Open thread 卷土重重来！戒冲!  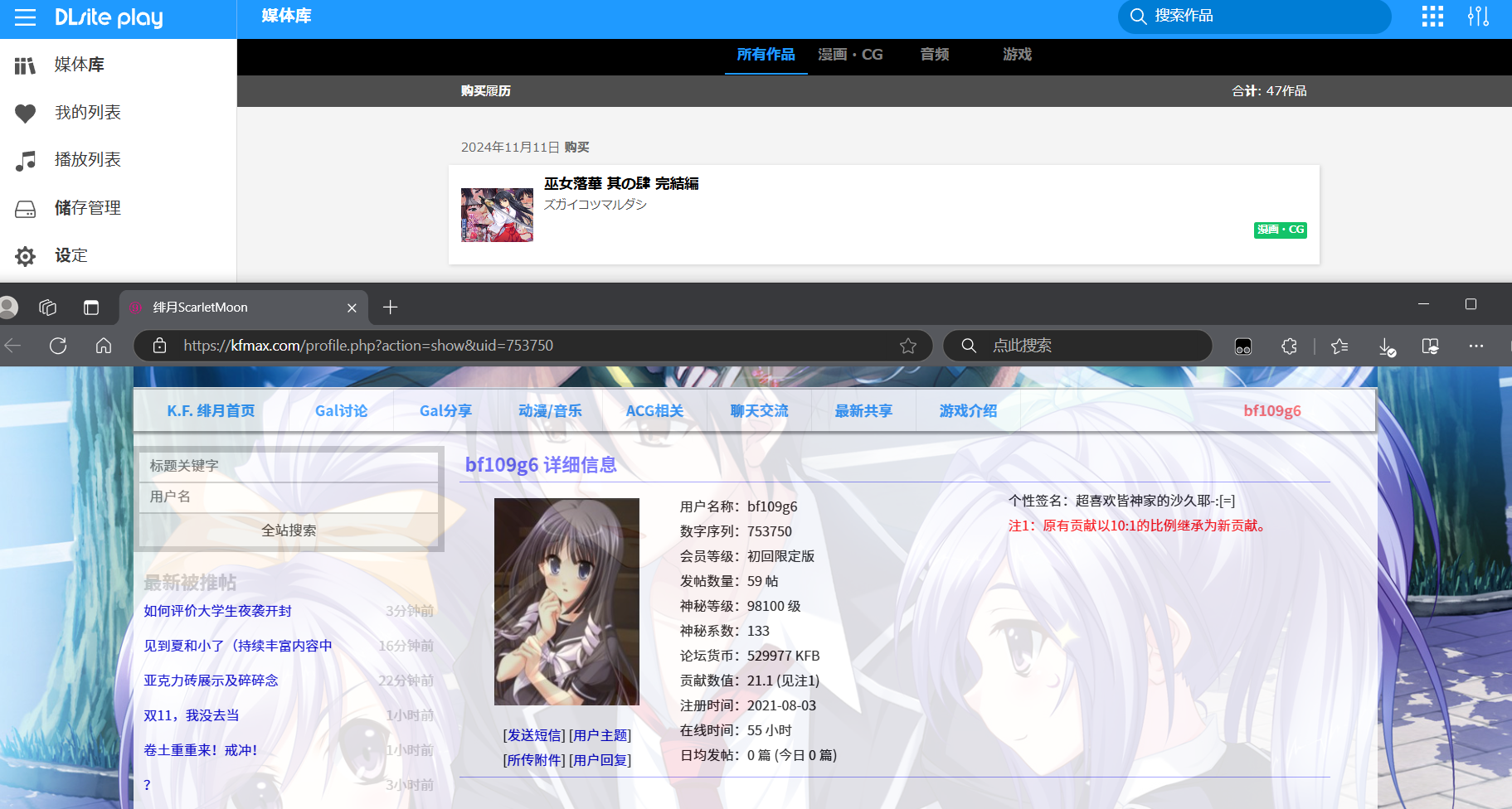201,750
